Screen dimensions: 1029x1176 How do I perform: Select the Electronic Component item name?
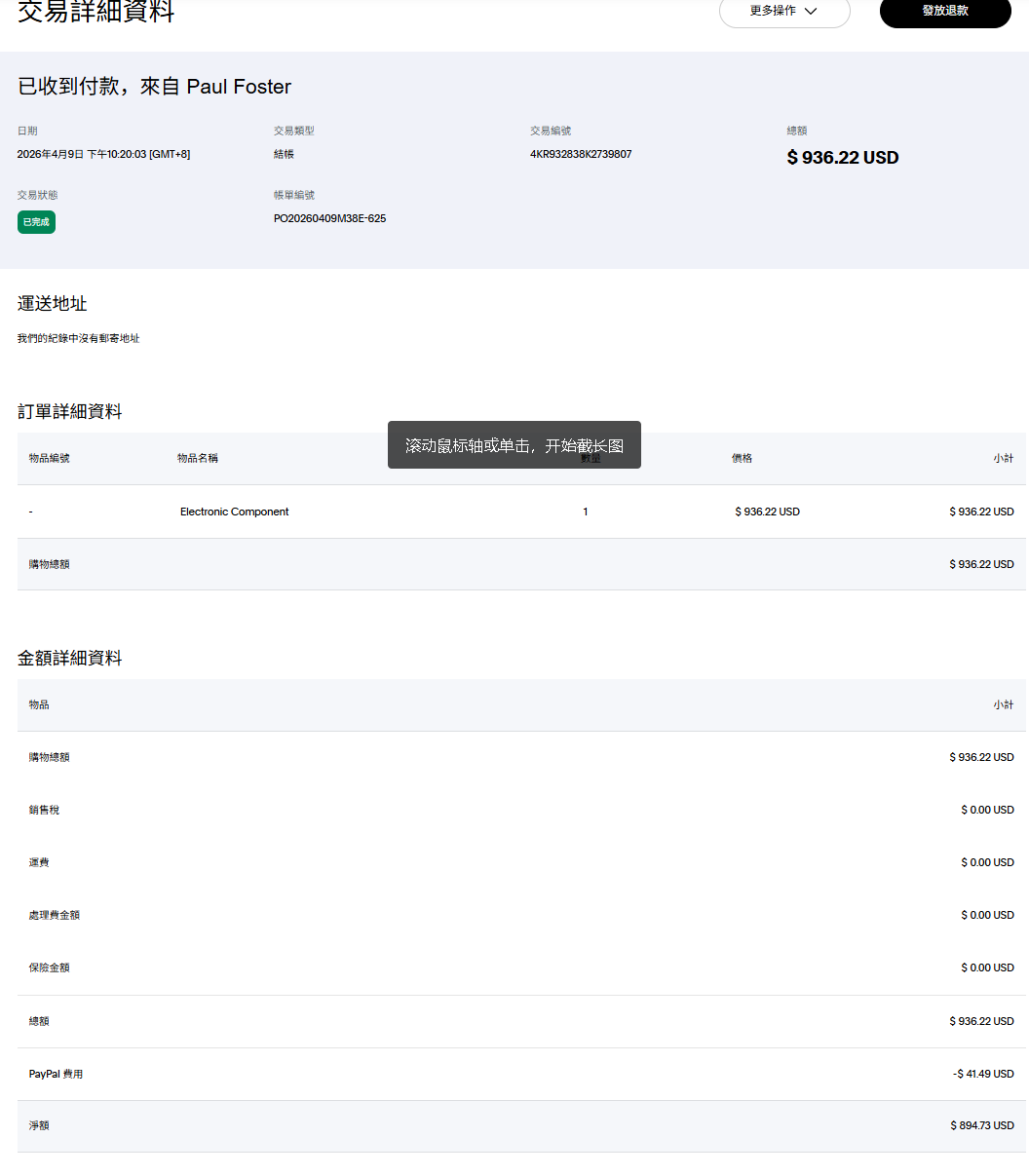click(234, 512)
